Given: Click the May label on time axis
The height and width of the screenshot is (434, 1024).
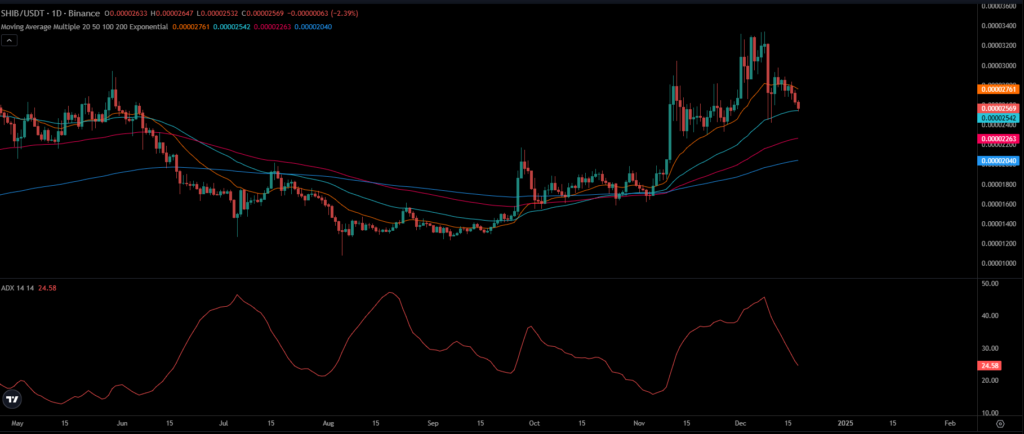Looking at the screenshot, I should (18, 423).
